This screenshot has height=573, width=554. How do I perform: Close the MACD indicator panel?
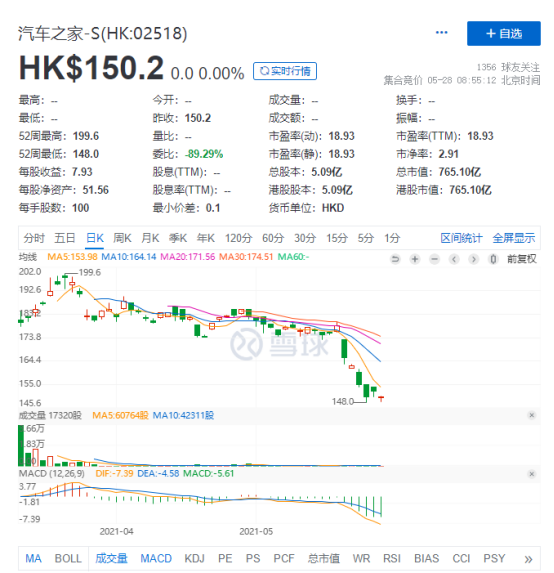[x=532, y=474]
